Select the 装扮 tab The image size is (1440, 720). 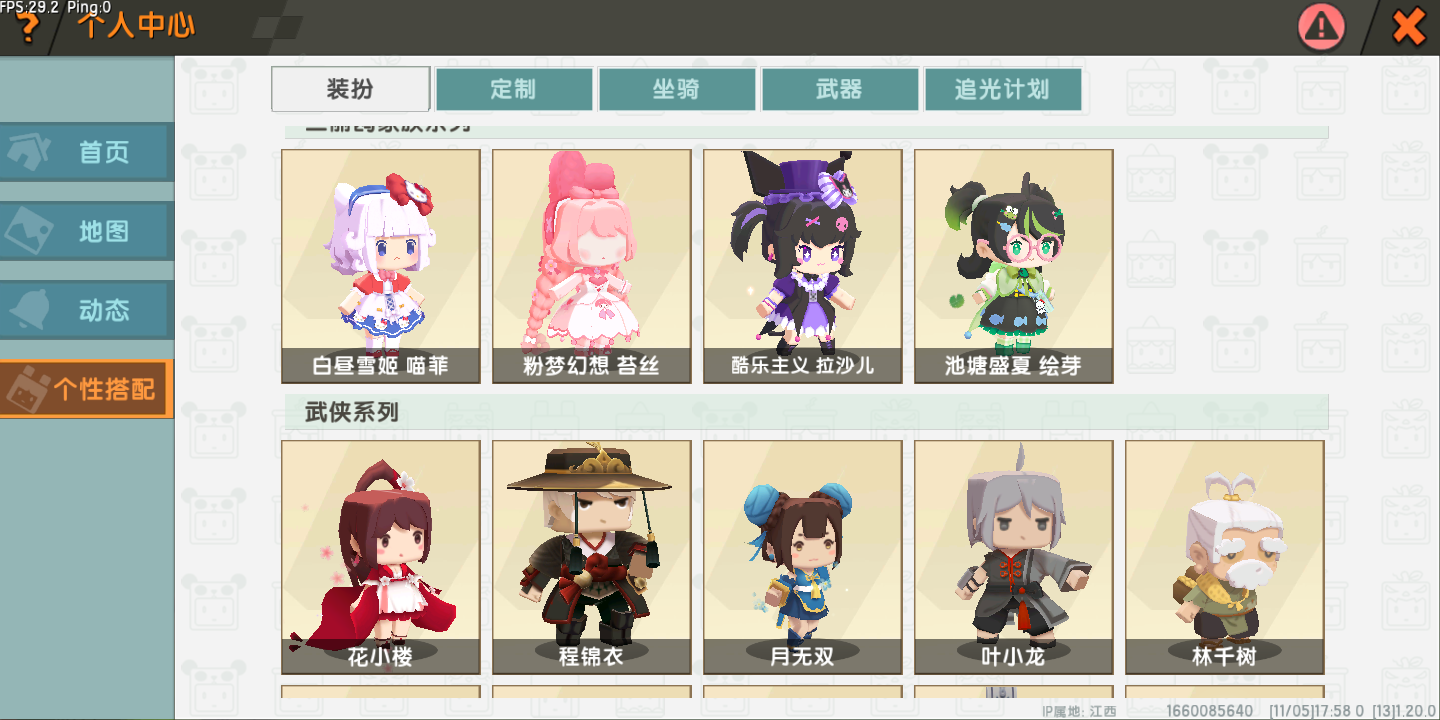pyautogui.click(x=351, y=89)
